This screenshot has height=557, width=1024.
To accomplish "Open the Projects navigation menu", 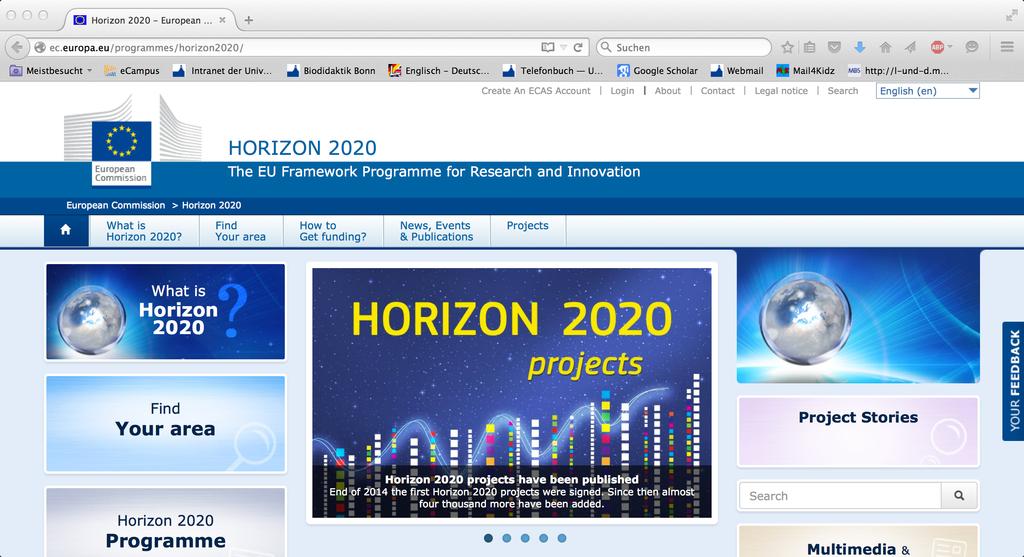I will (528, 231).
